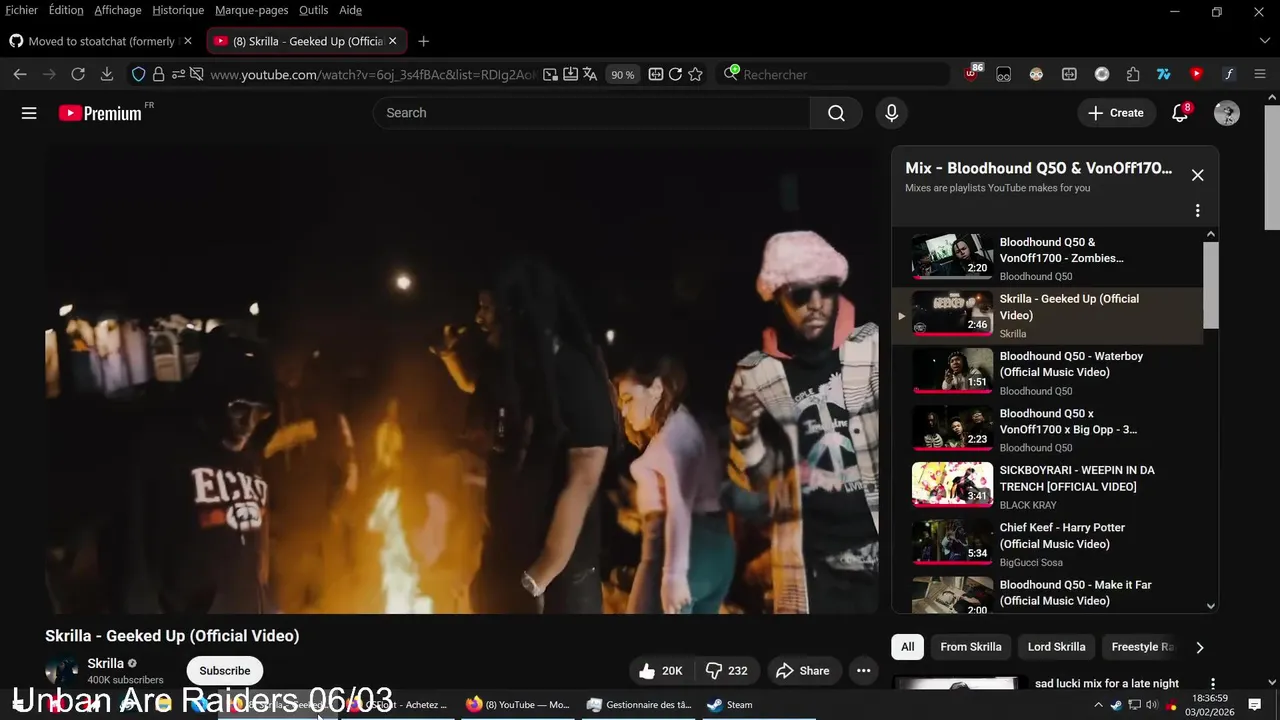Open the Outils menu
1280x720 pixels.
pos(313,10)
